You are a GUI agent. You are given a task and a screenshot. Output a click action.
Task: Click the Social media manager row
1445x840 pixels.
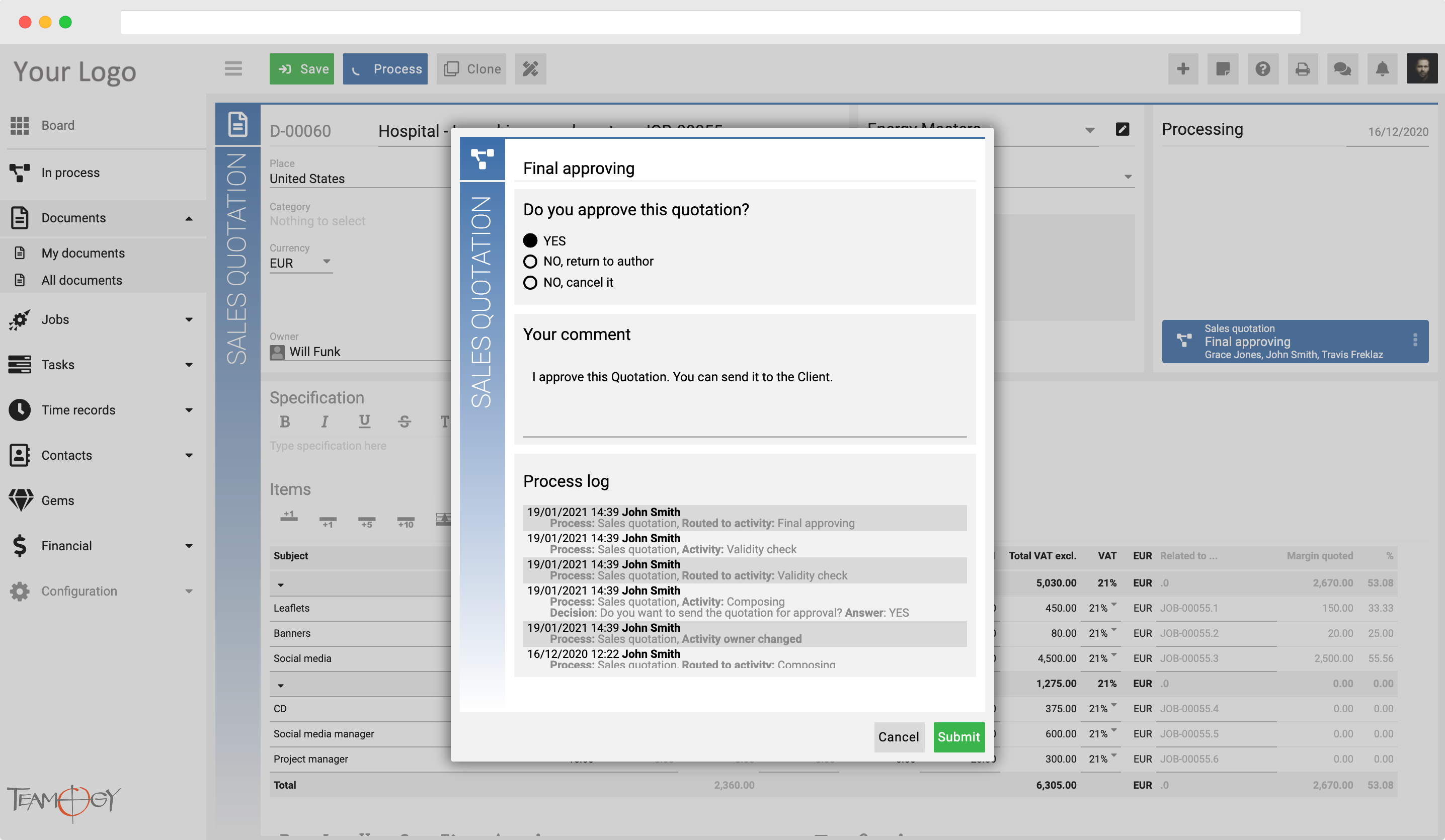tap(324, 733)
